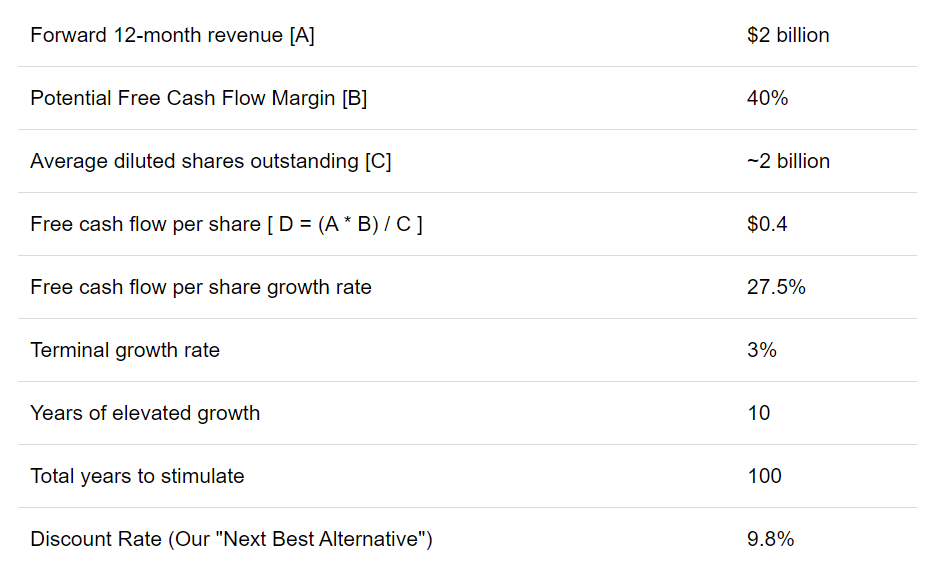
Task: Click the Free cash flow per share growth rate label
Action: coord(201,287)
